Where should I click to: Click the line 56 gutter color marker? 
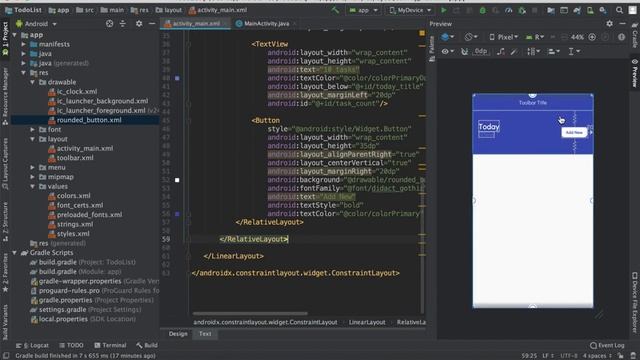[x=177, y=214]
